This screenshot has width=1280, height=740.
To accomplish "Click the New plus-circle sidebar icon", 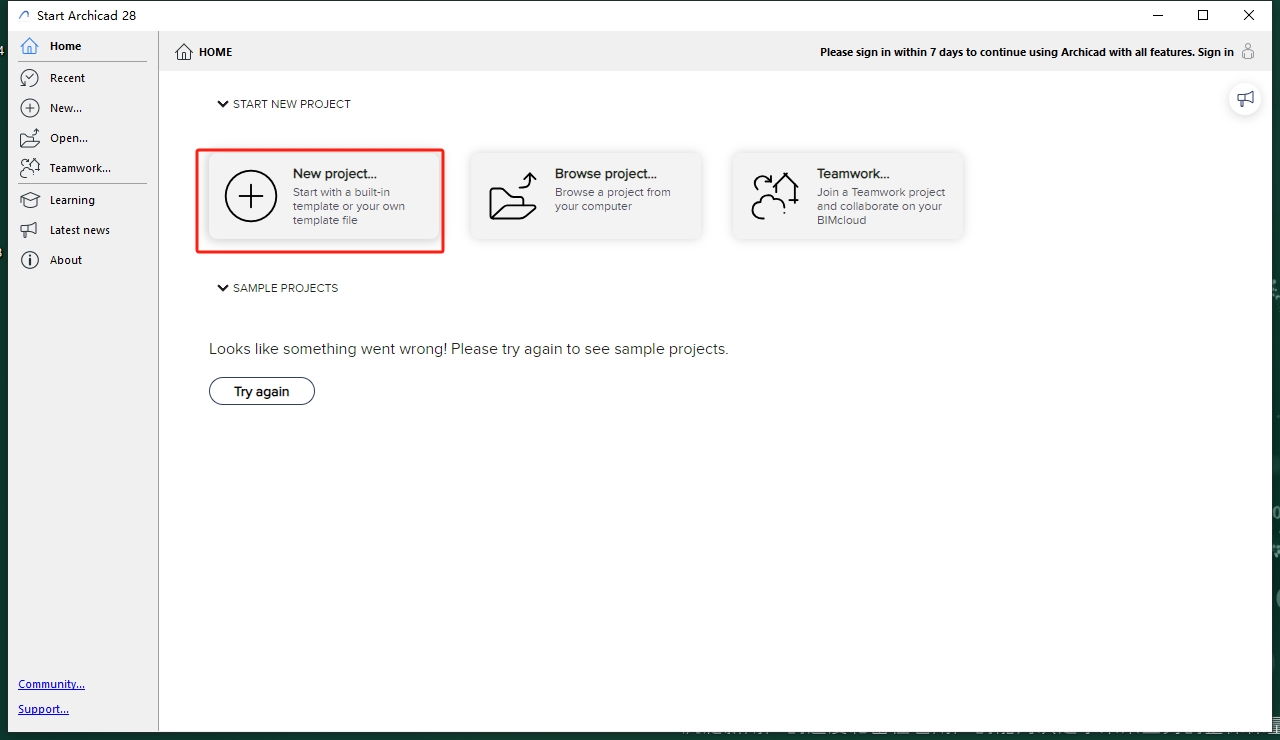I will 30,108.
